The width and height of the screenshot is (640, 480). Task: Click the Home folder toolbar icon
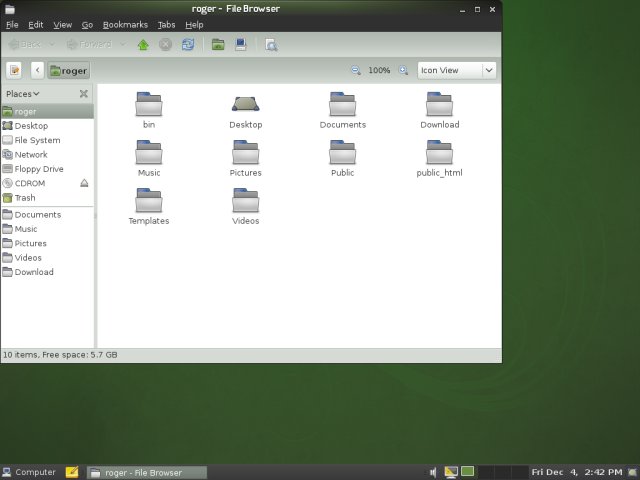tap(217, 44)
